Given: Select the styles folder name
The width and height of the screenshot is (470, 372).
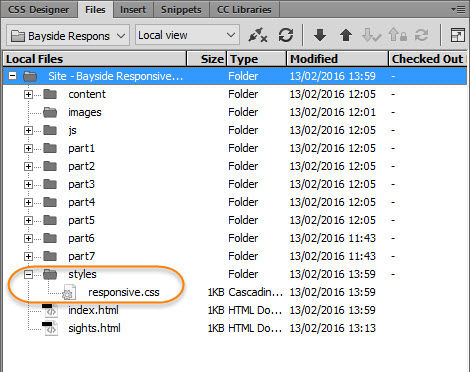Looking at the screenshot, I should pos(82,274).
